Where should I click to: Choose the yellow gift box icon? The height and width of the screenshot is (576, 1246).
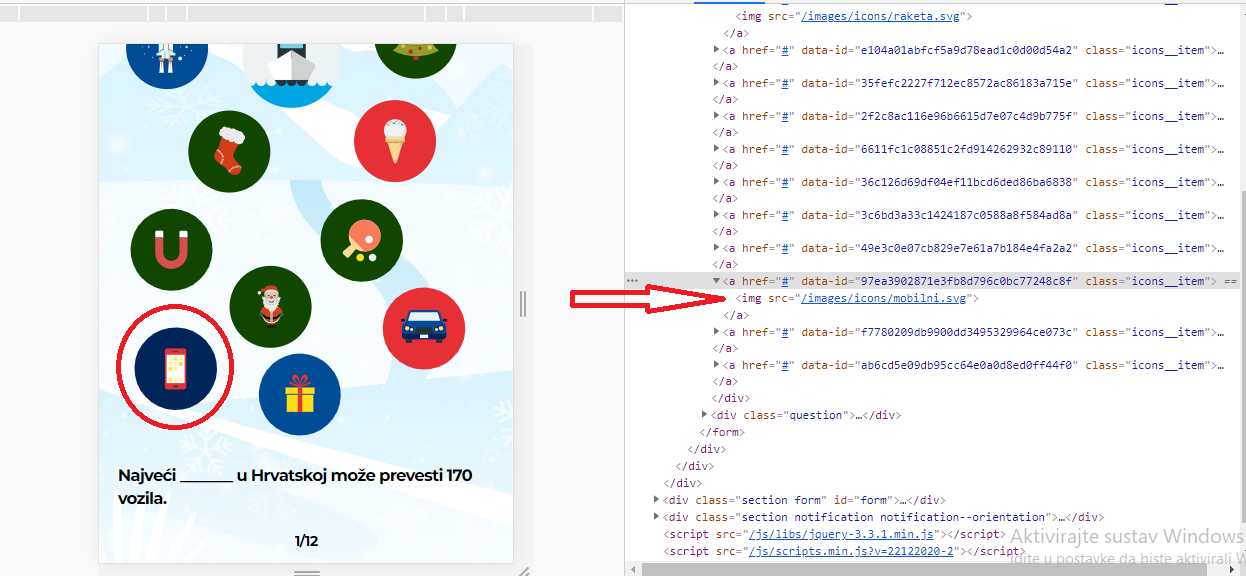pyautogui.click(x=299, y=394)
